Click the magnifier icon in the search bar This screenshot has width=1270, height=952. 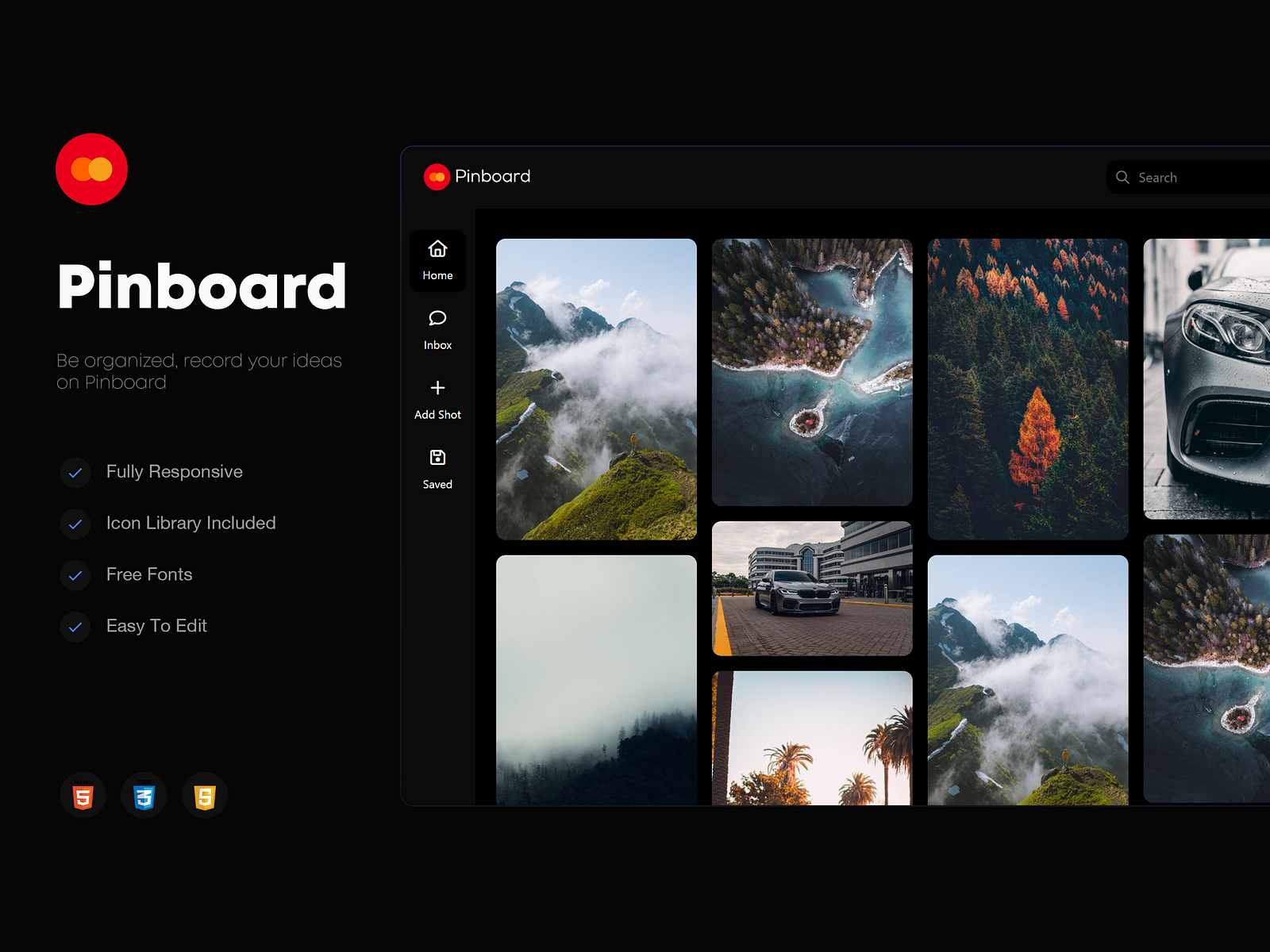tap(1122, 177)
